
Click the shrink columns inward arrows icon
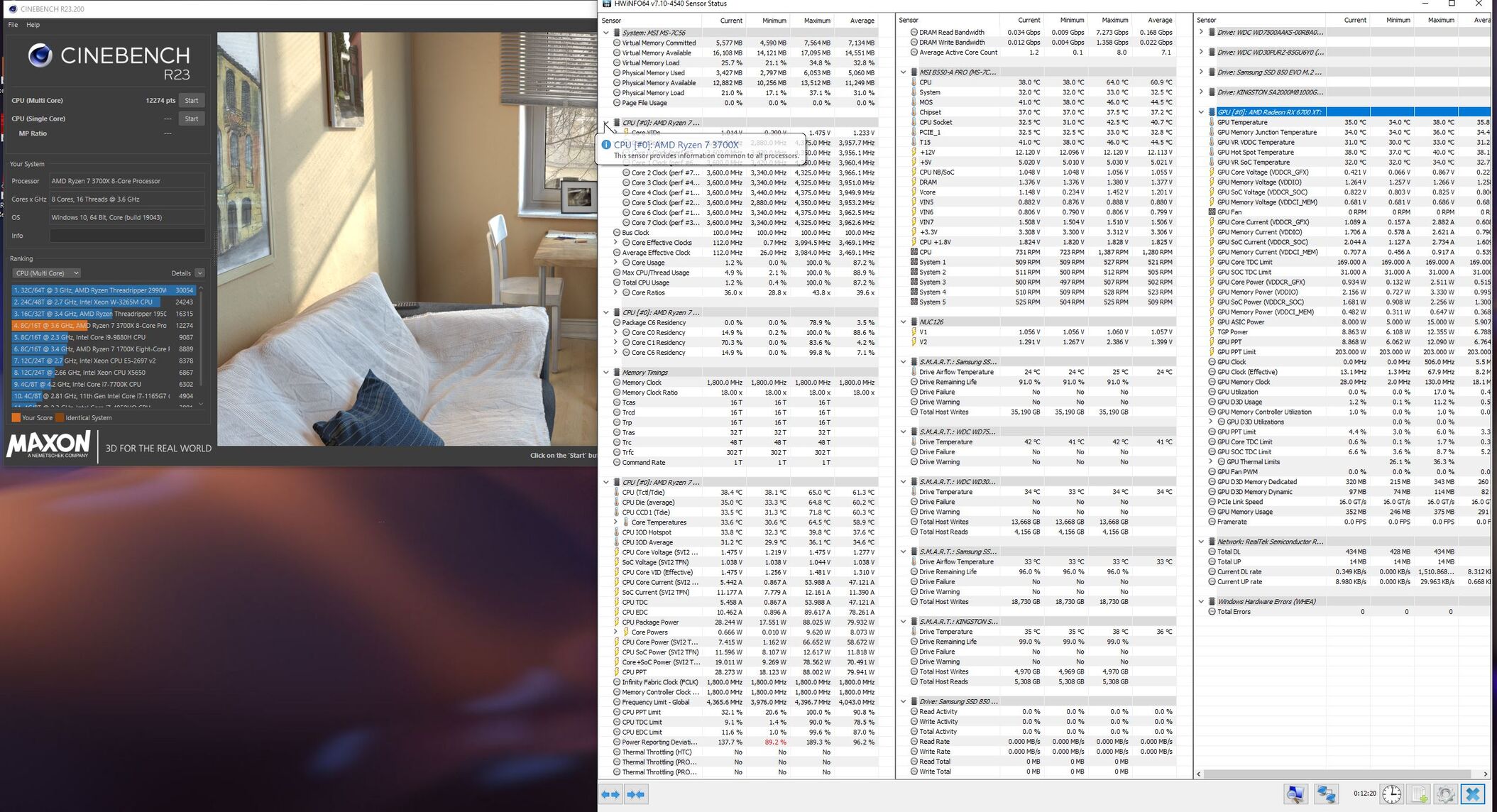pos(636,794)
